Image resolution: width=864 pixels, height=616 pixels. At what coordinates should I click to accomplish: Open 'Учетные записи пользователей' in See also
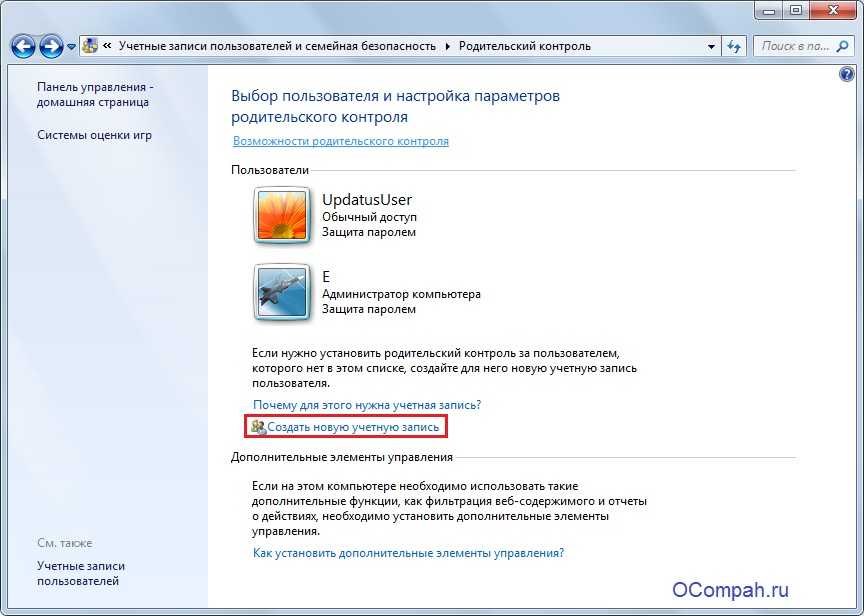coord(81,573)
